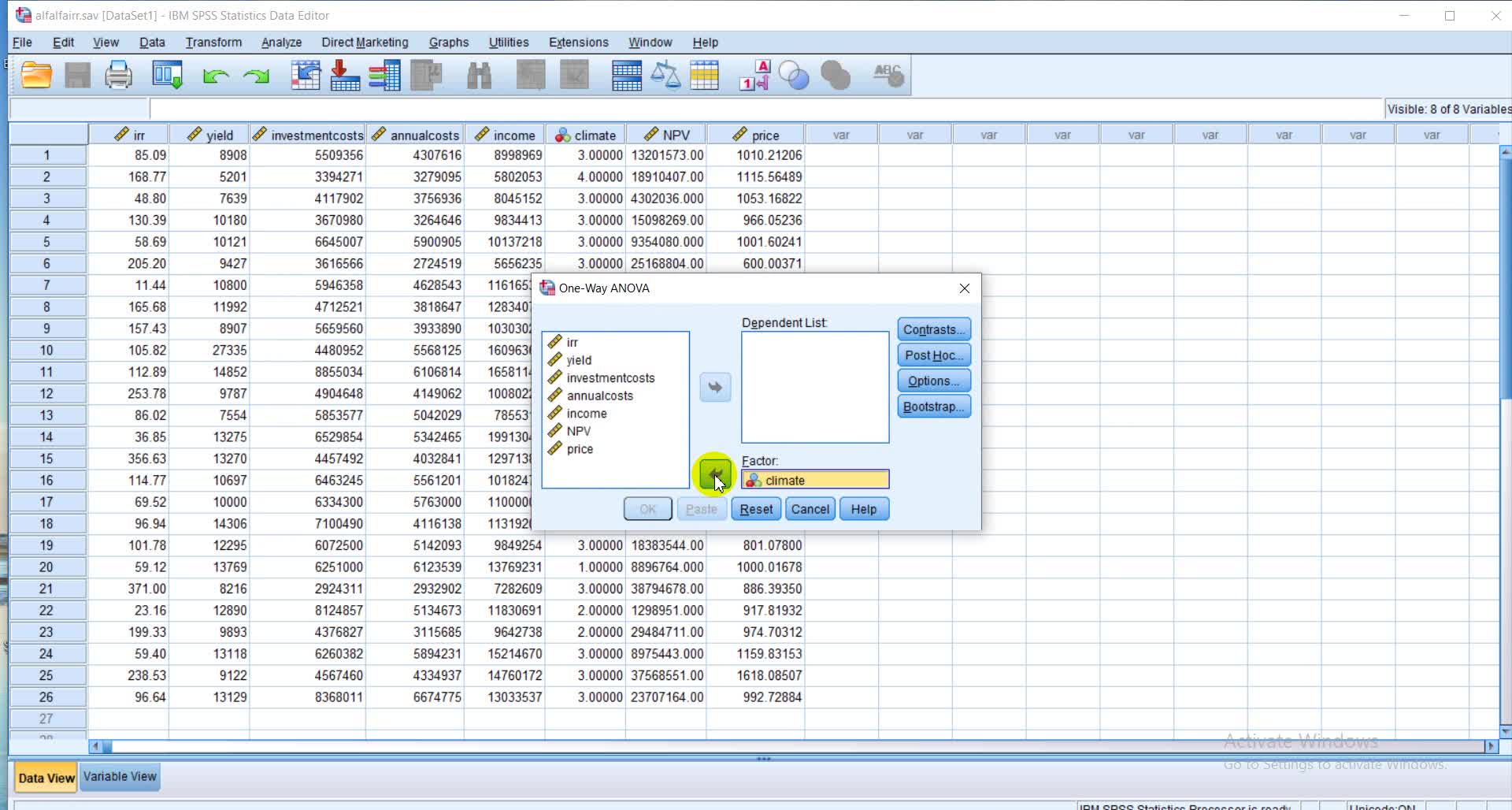Viewport: 1512px width, 810px height.
Task: Click the Go to variable icon
Action: 345,76
